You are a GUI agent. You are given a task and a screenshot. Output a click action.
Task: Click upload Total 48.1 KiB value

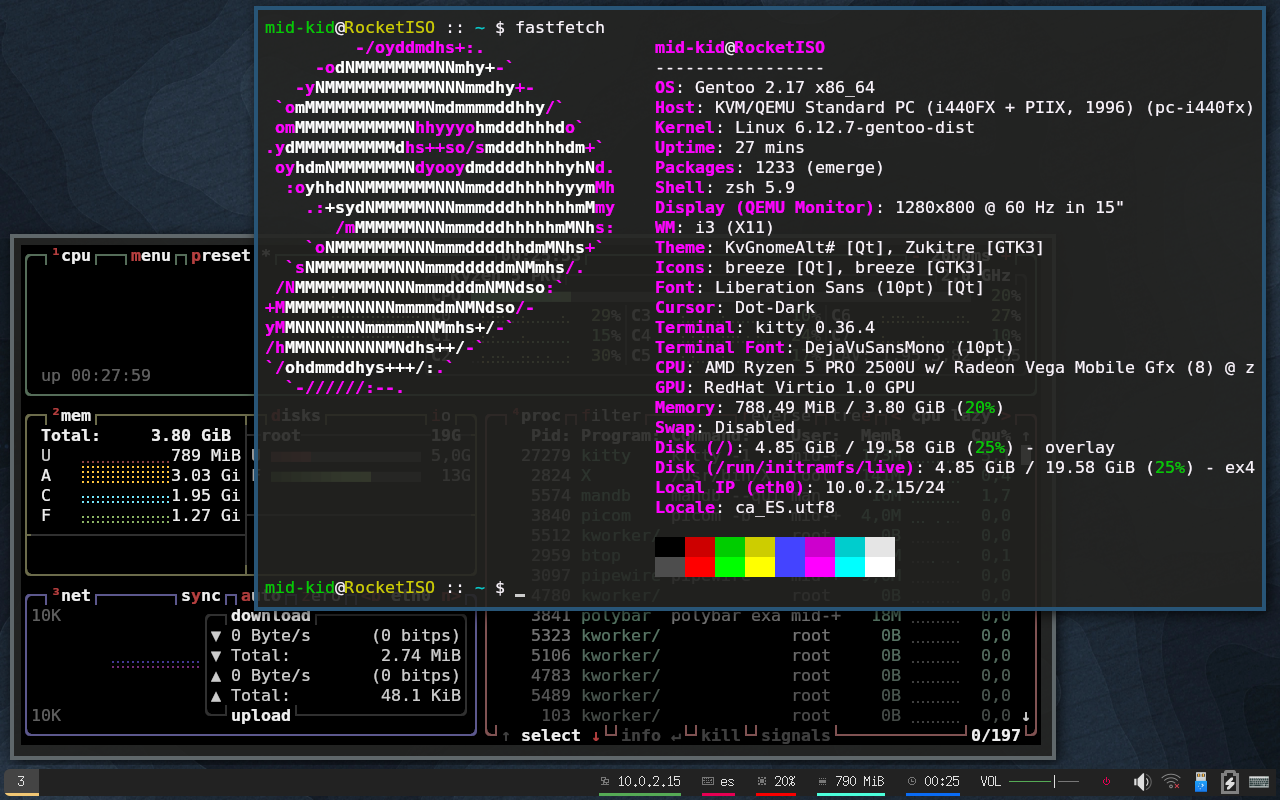pyautogui.click(x=421, y=695)
